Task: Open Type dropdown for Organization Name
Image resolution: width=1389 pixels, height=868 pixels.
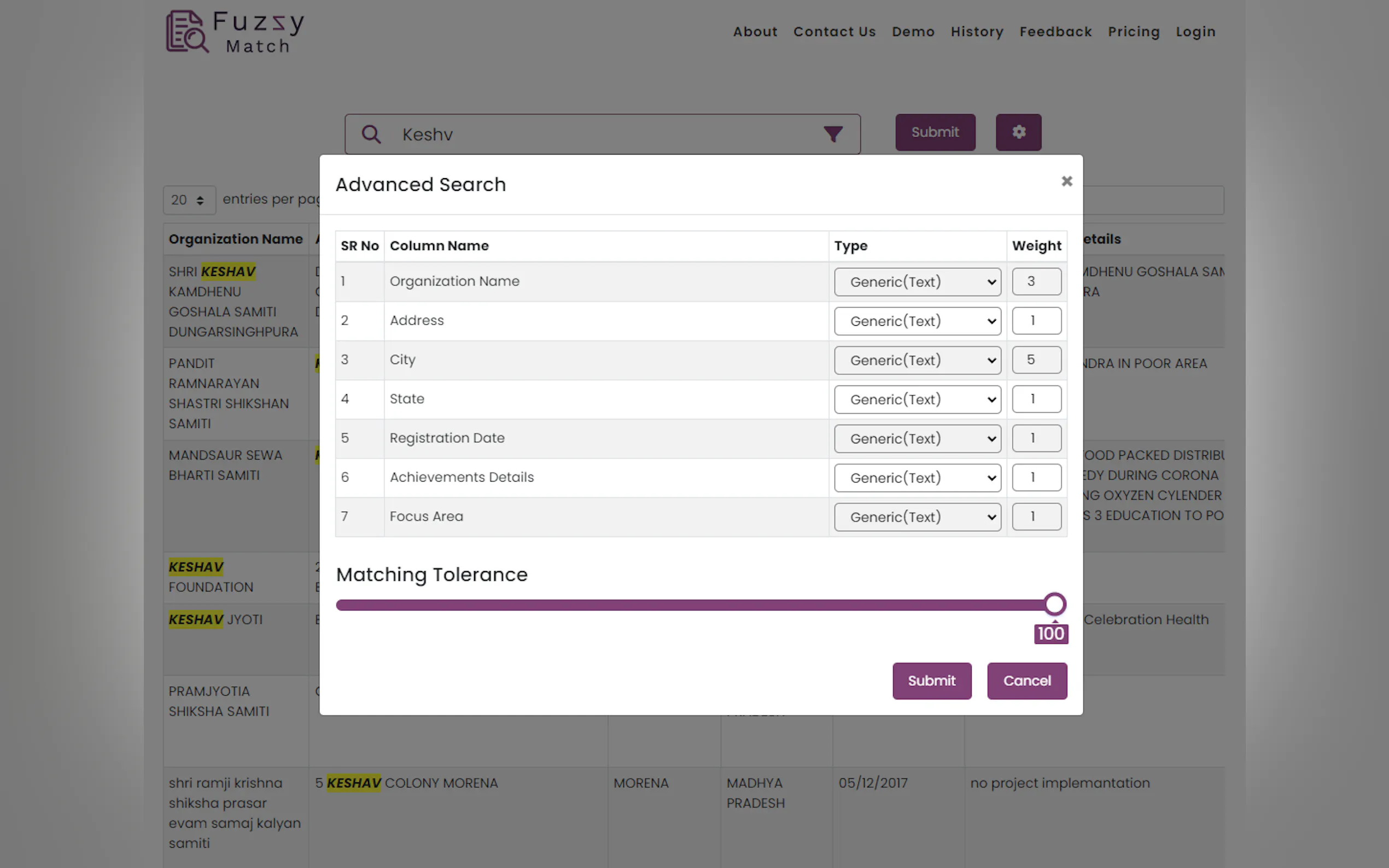Action: point(917,282)
